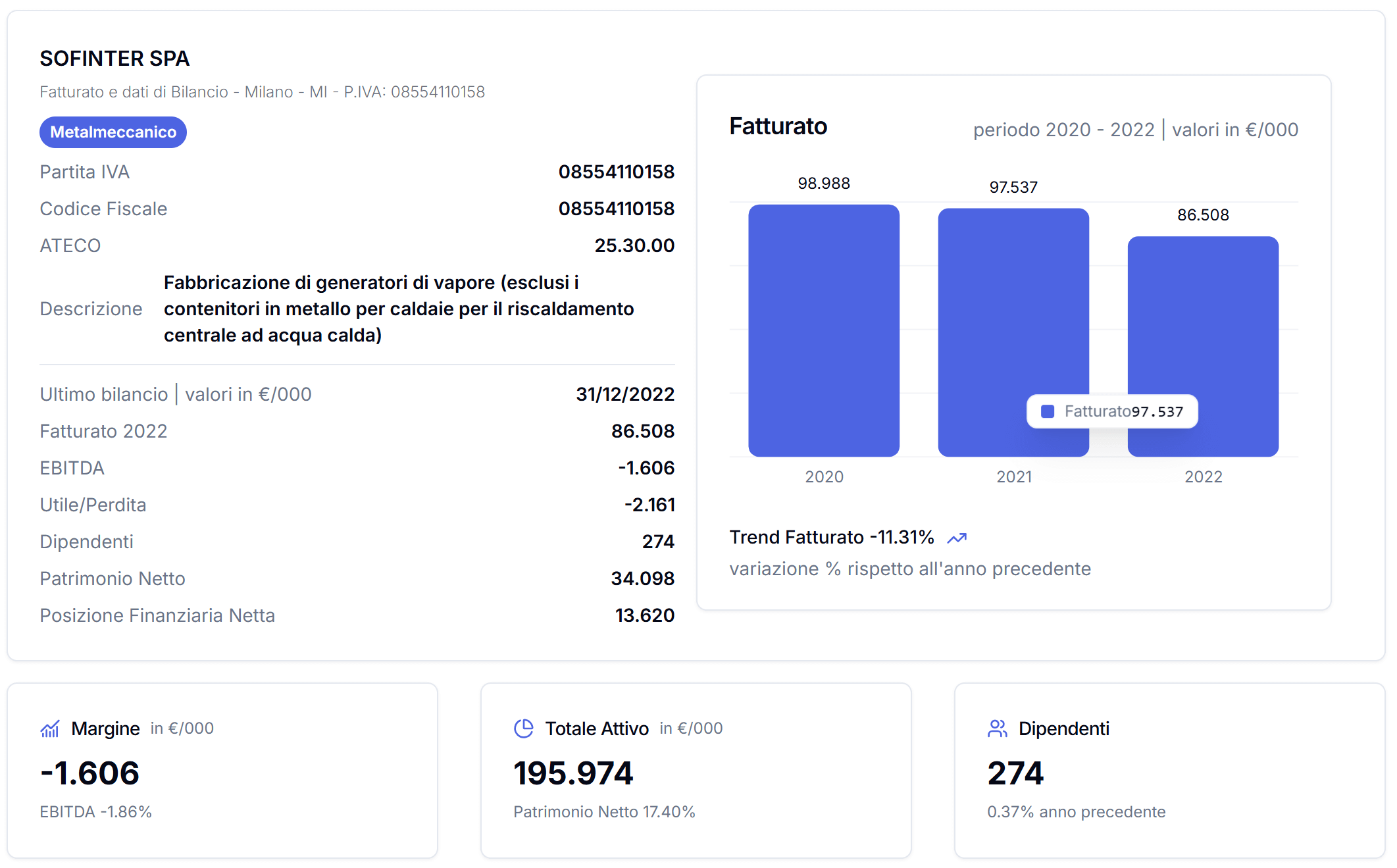Click the Posizione Finanziaria Netta value 13.620
Viewport: 1397px width, 868px height.
click(645, 615)
